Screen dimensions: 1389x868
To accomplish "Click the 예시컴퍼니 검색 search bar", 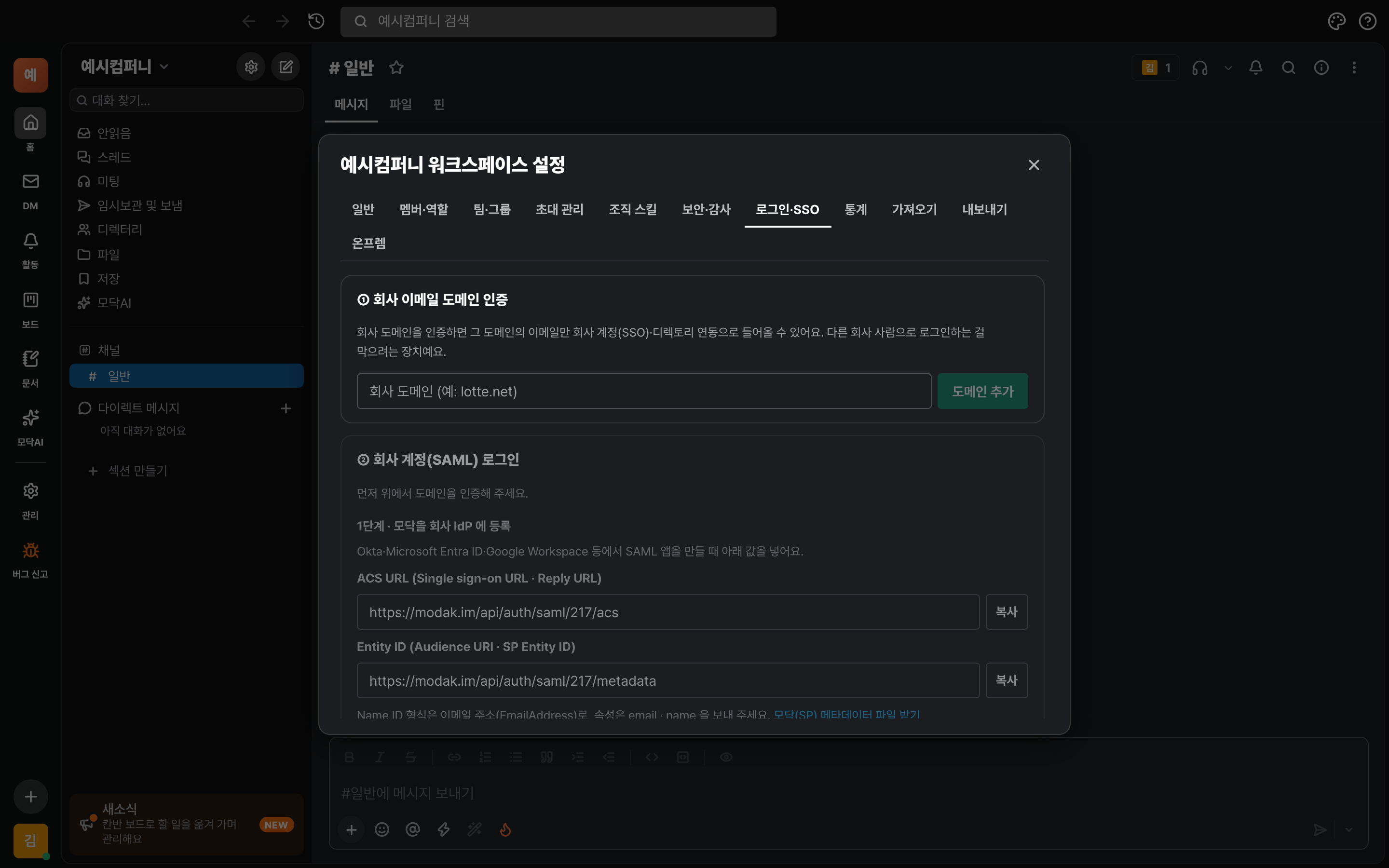I will click(x=558, y=21).
